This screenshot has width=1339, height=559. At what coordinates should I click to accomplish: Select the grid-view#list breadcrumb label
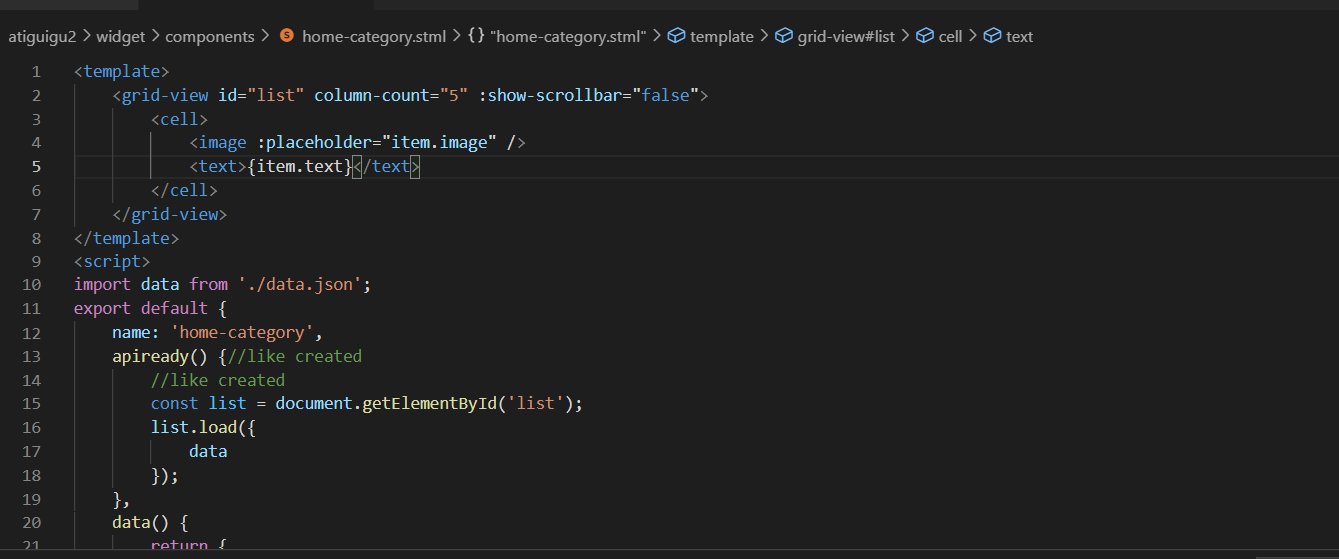point(846,36)
